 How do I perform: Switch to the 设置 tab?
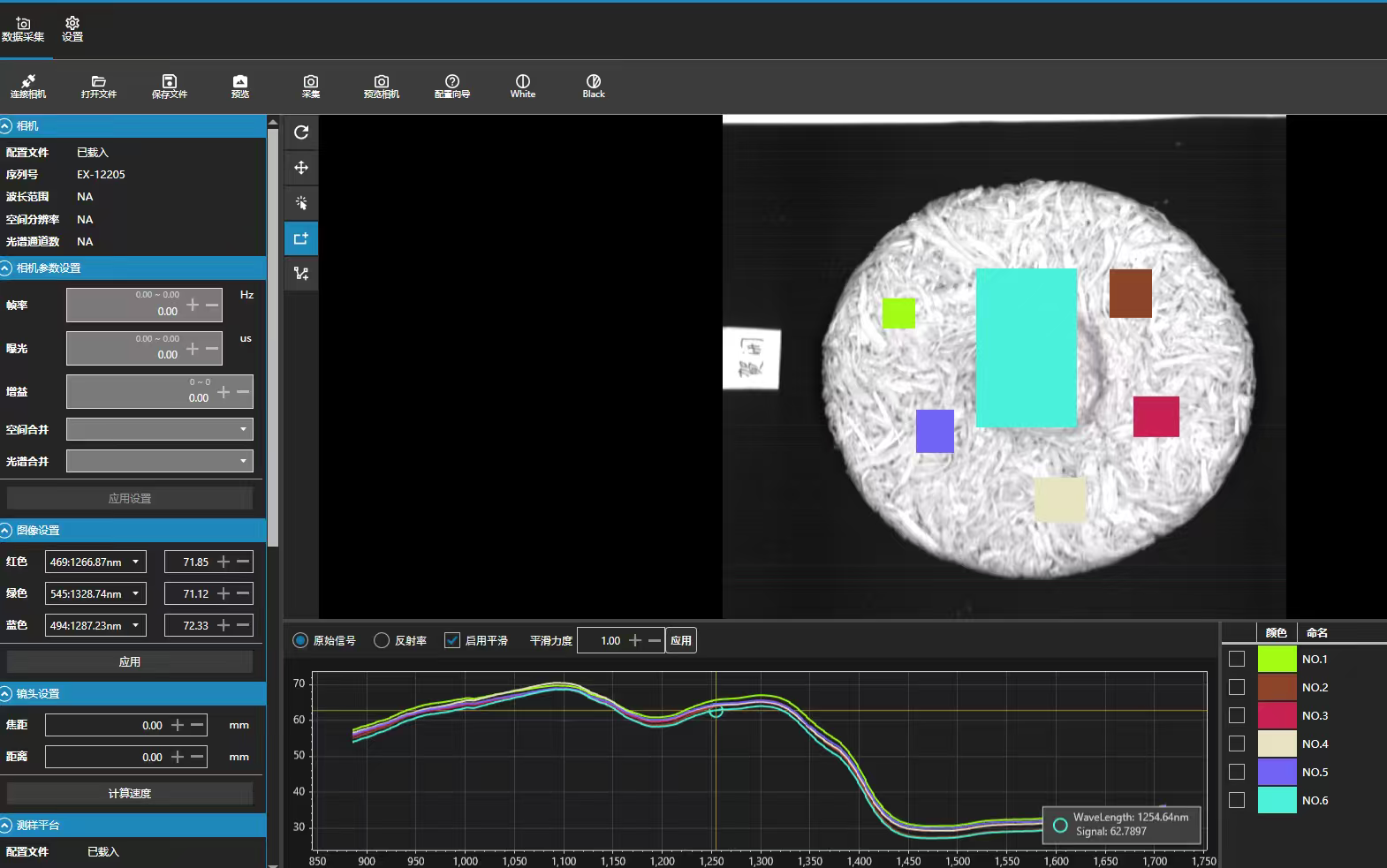pos(72,29)
